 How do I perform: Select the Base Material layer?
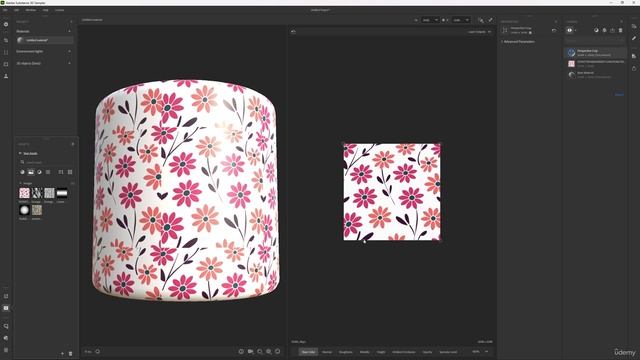(596, 75)
